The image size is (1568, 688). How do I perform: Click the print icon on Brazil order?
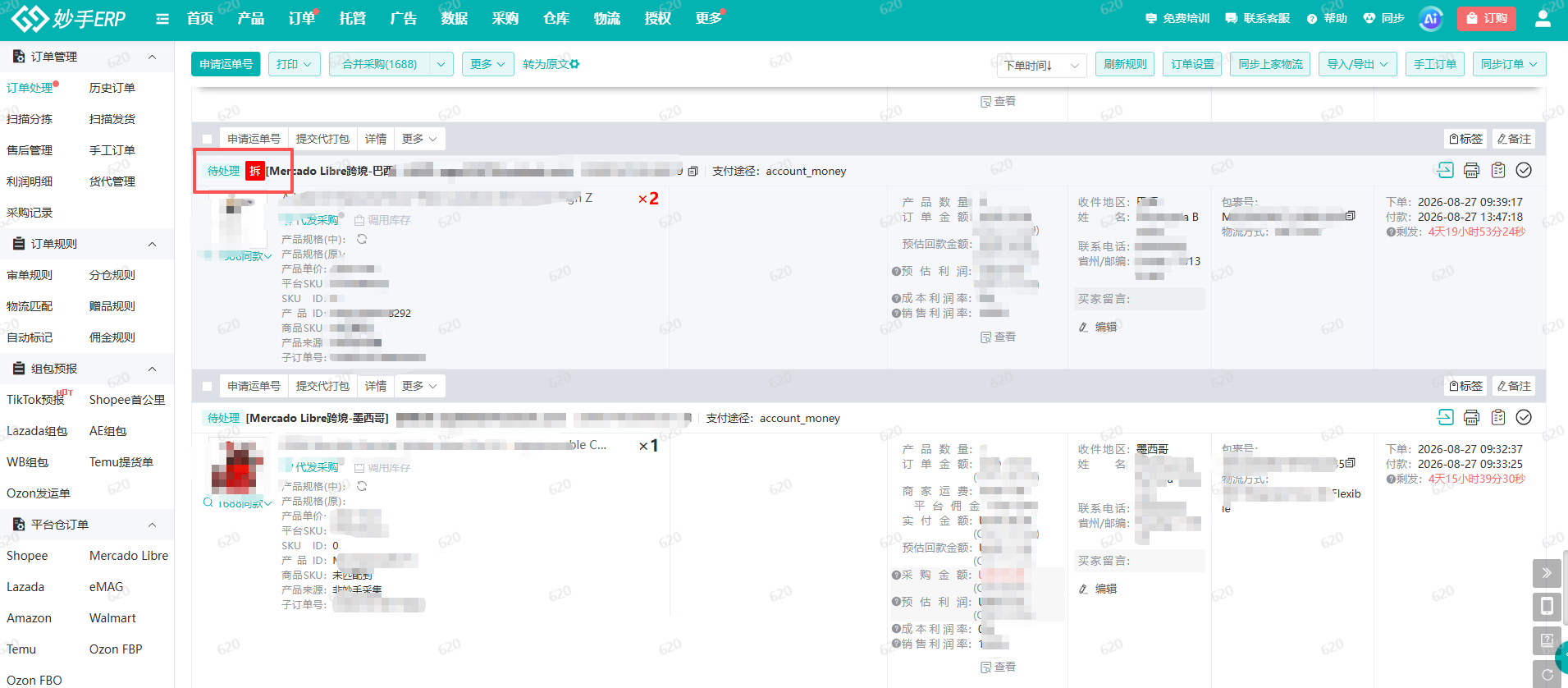click(1471, 171)
